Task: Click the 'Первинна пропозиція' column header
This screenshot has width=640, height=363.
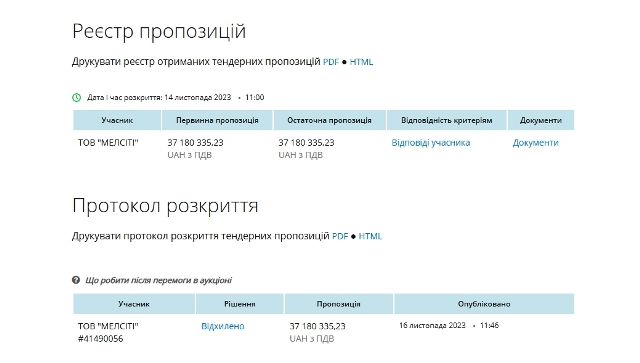Action: tap(217, 120)
